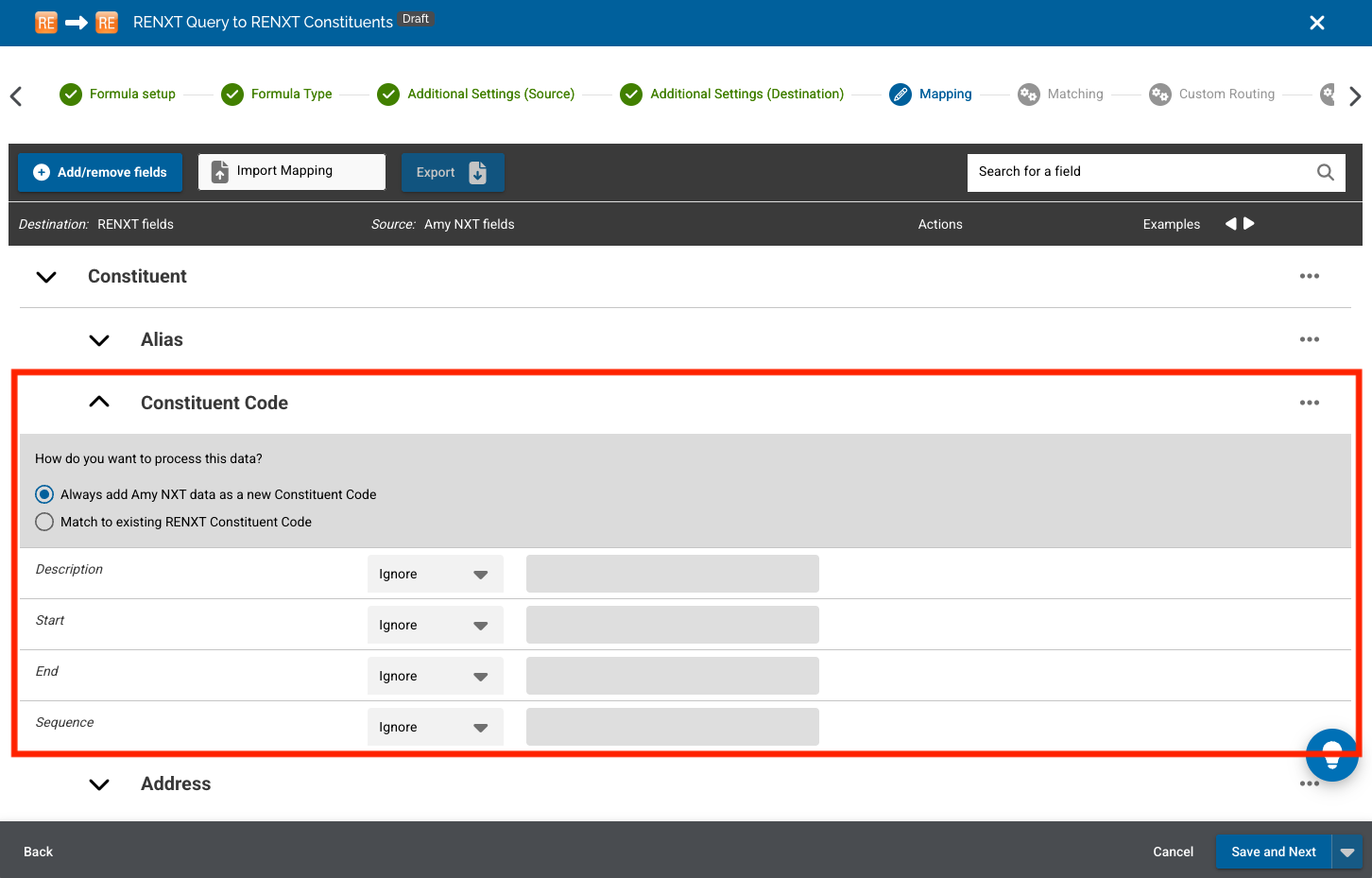Viewport: 1372px width, 878px height.
Task: Click Save and Next
Action: coord(1274,852)
